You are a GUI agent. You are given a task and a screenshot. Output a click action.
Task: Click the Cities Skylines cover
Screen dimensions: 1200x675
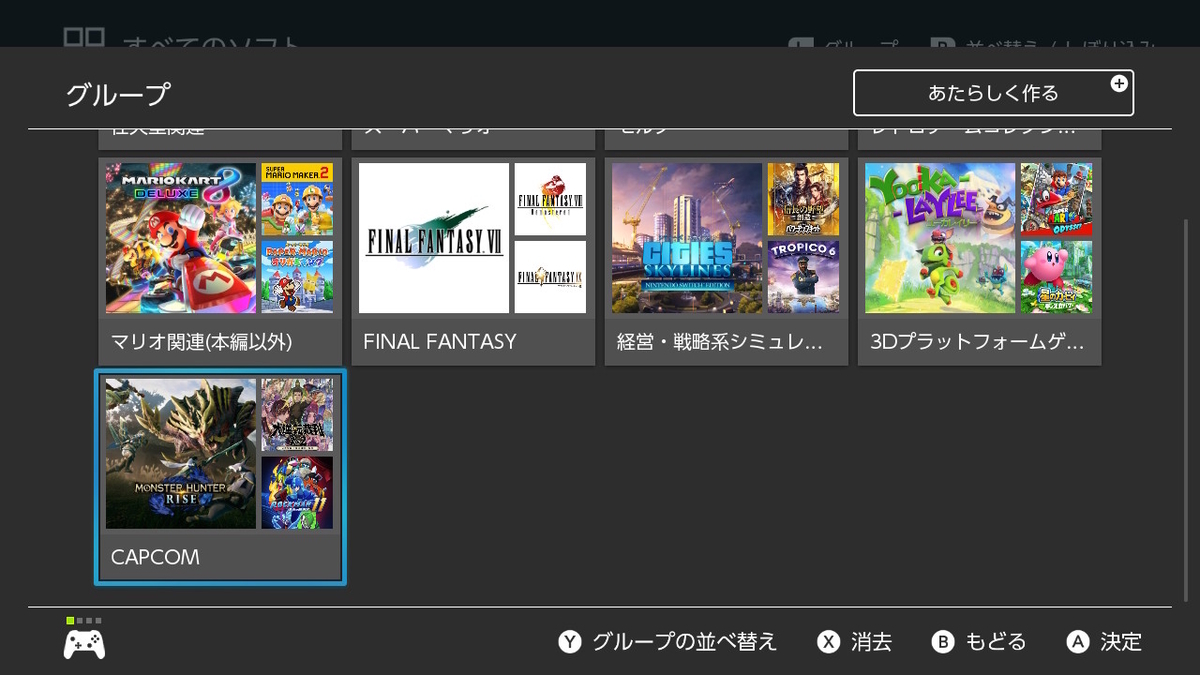point(687,238)
